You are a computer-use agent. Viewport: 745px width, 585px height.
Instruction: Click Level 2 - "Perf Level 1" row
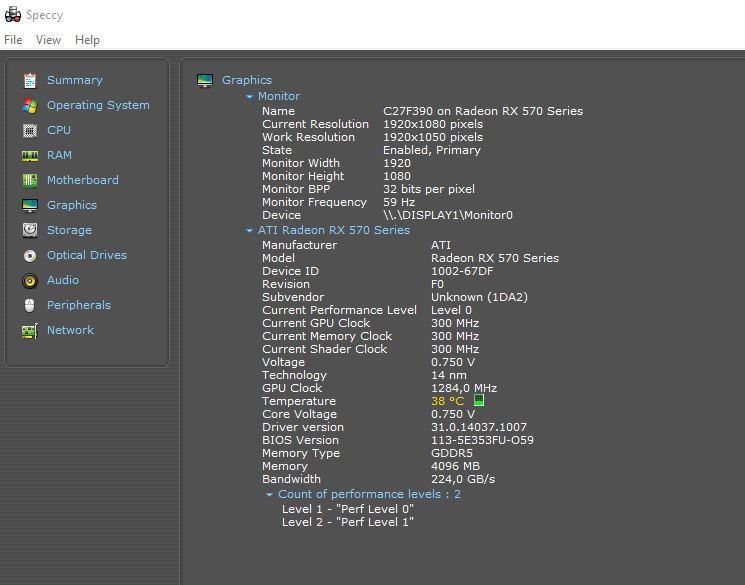348,522
